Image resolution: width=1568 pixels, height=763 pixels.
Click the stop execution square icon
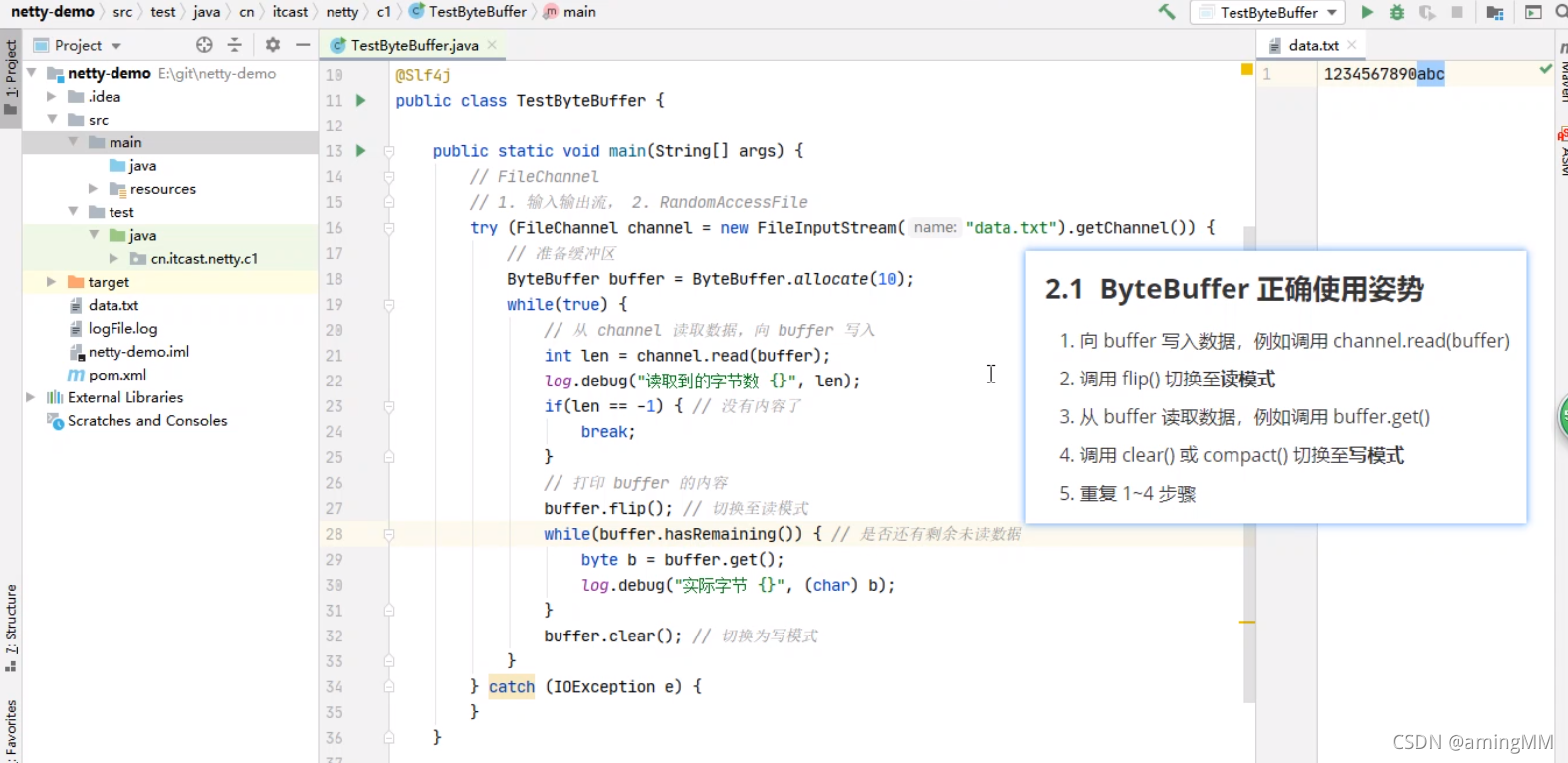point(1457,12)
